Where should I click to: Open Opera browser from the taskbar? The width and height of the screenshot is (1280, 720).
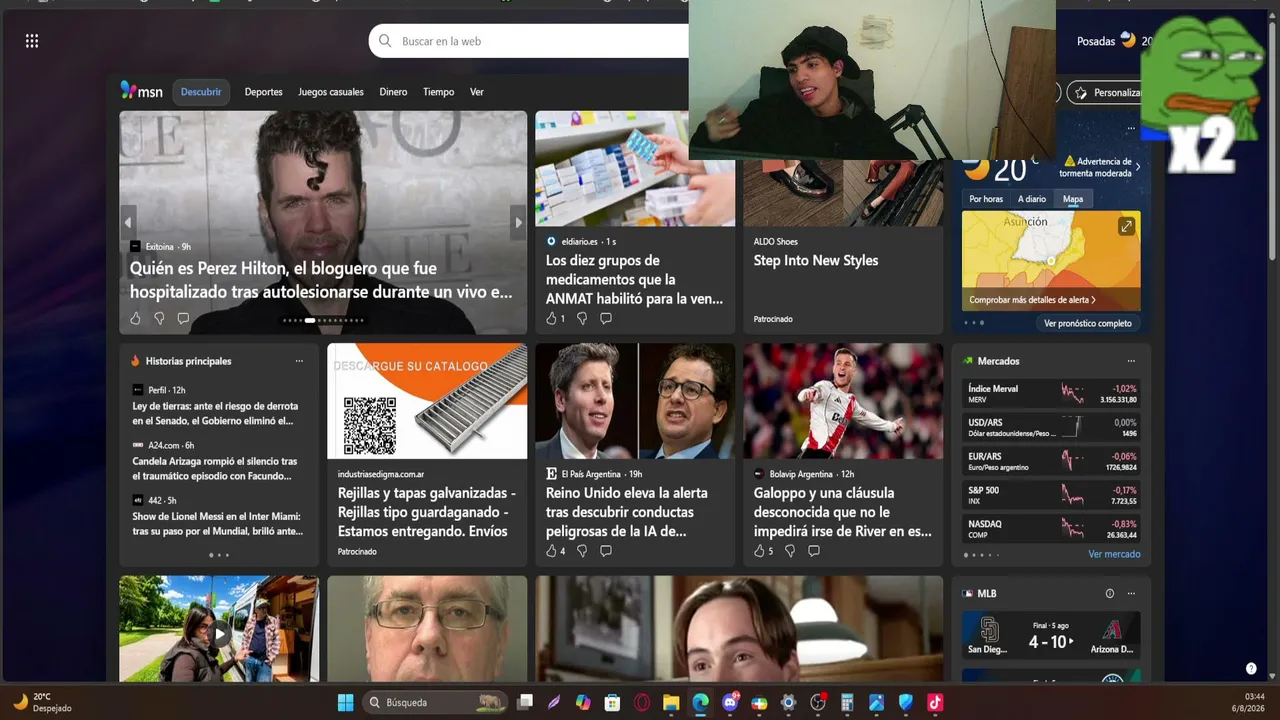(642, 702)
